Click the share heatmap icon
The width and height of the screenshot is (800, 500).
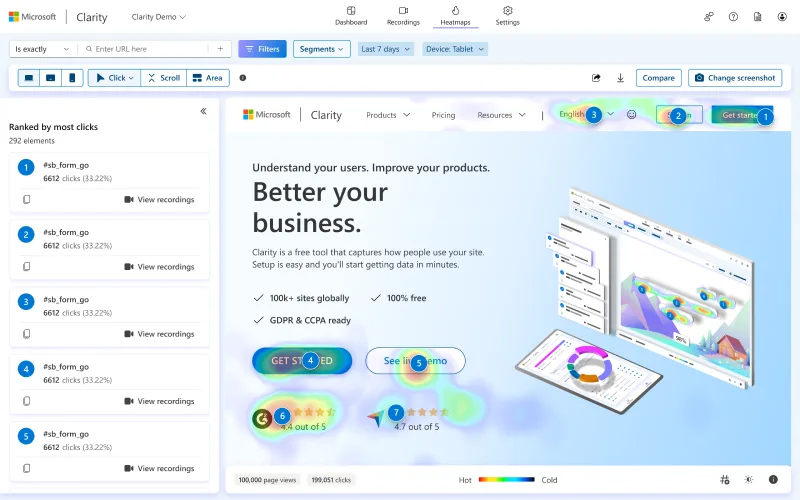(596, 78)
